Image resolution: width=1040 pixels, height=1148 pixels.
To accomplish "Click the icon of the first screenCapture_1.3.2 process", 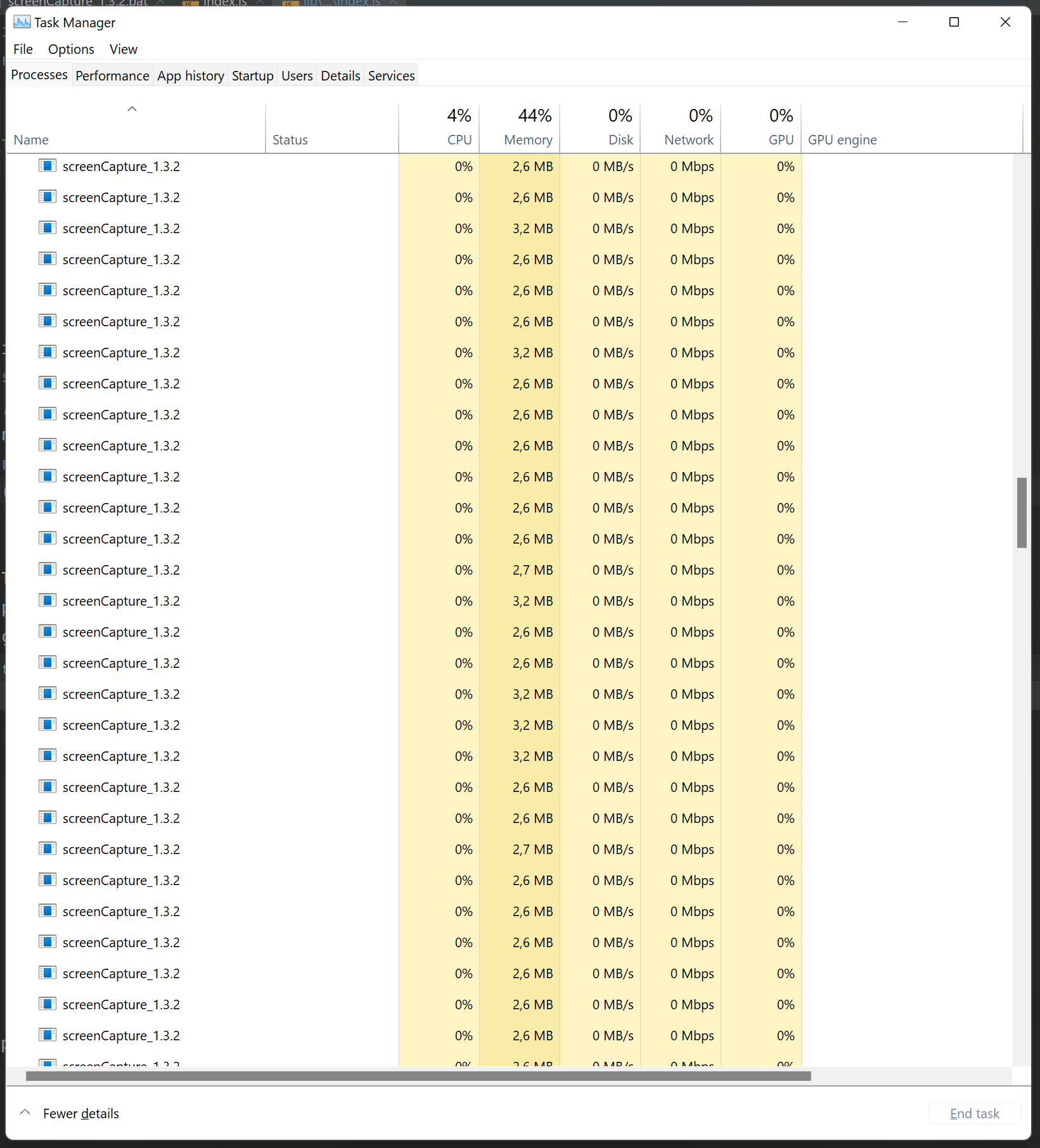I will [48, 166].
